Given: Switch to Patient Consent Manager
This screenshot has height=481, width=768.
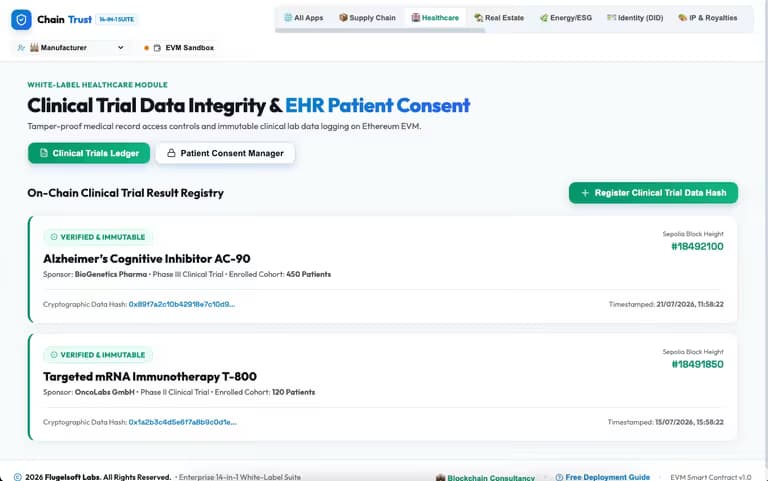Looking at the screenshot, I should tap(225, 153).
